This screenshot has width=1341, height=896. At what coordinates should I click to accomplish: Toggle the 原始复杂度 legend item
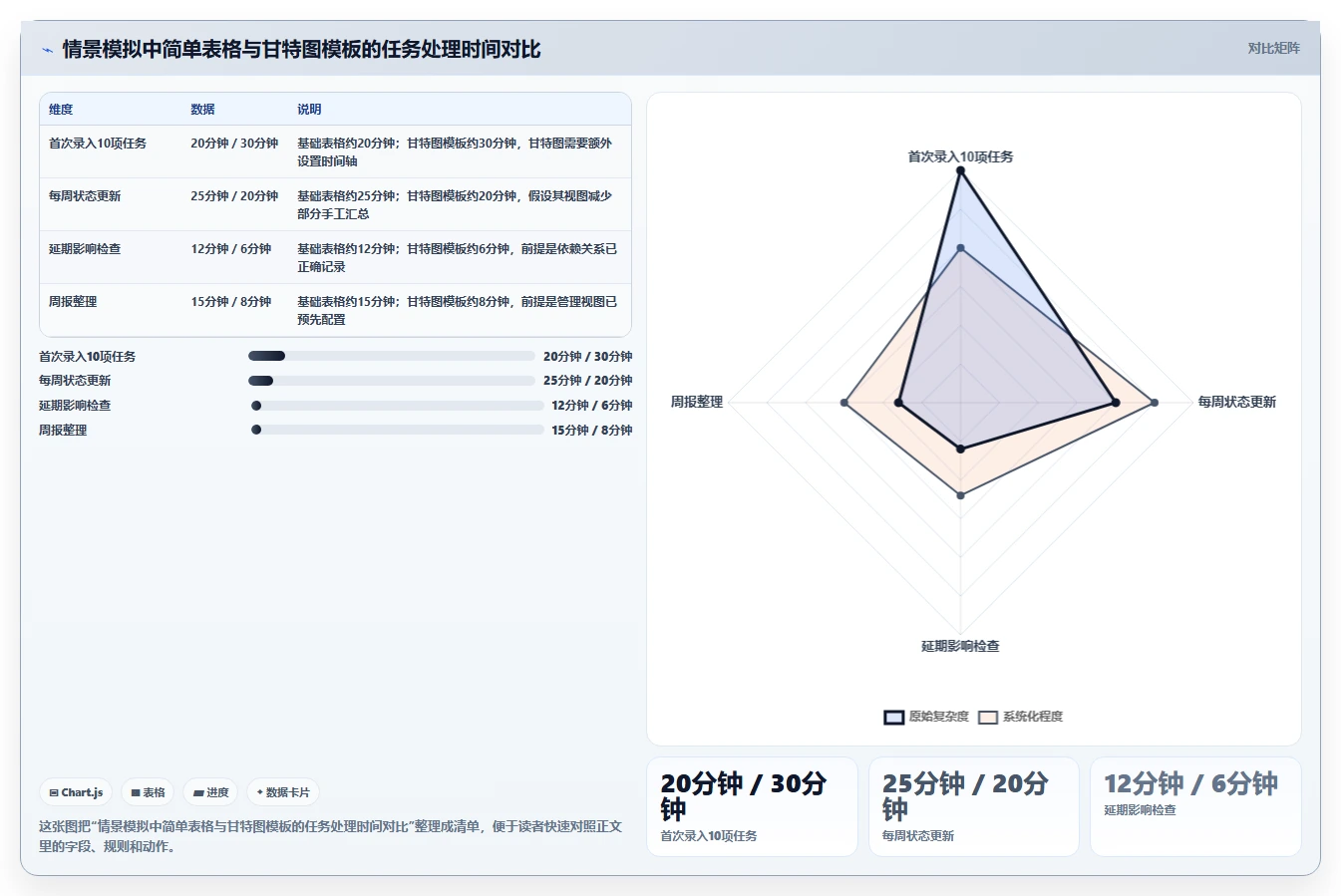point(926,717)
